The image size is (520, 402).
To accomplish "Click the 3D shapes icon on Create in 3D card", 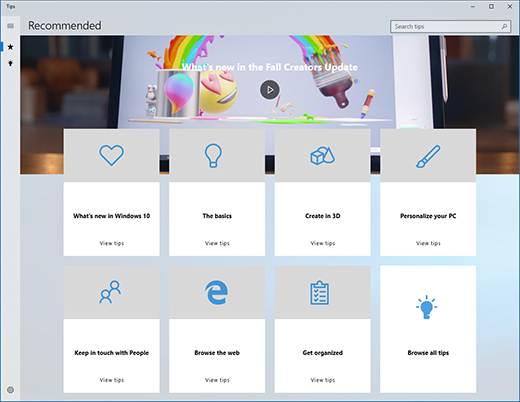I will click(x=322, y=156).
